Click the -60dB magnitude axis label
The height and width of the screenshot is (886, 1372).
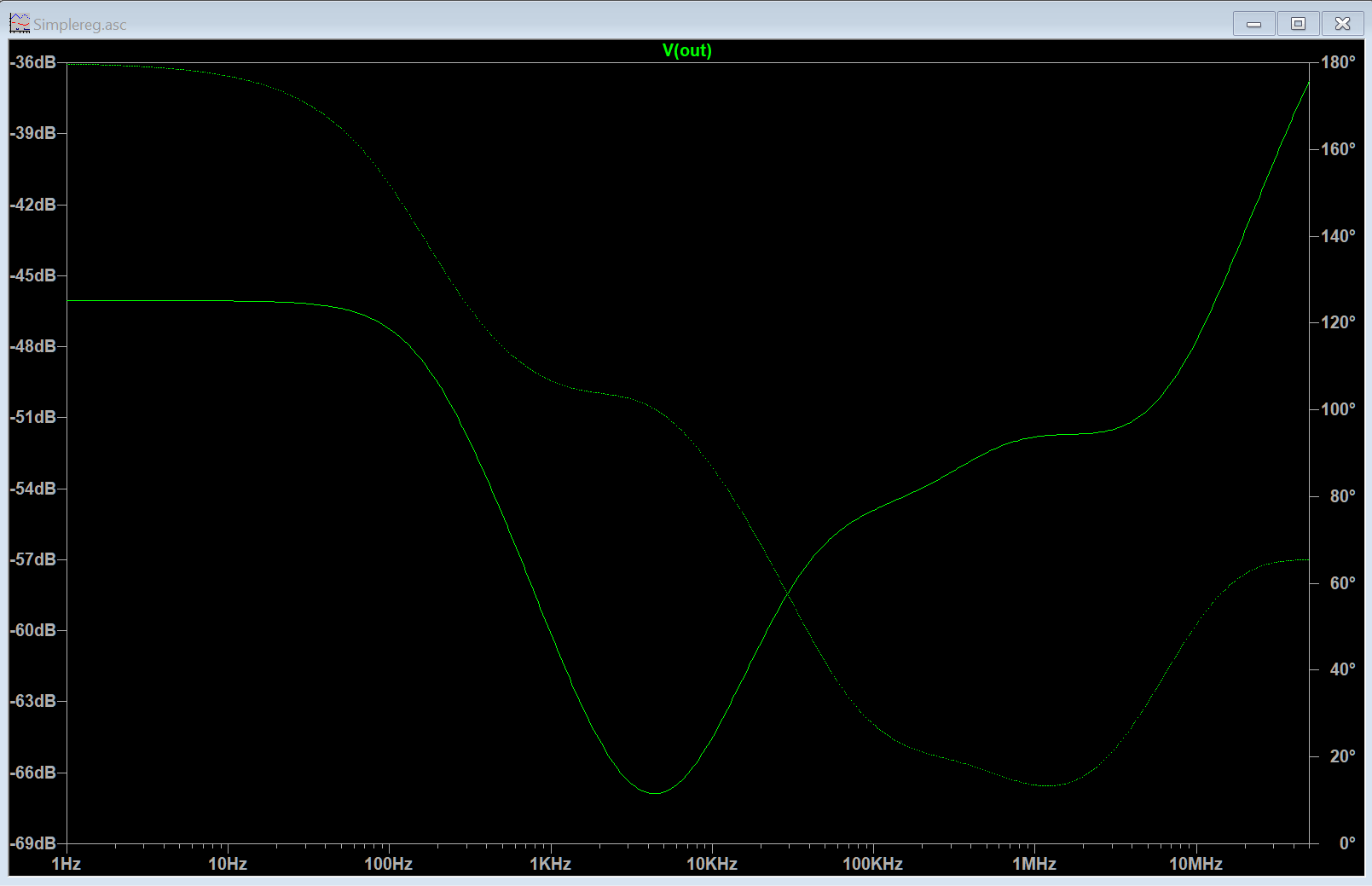pyautogui.click(x=33, y=630)
